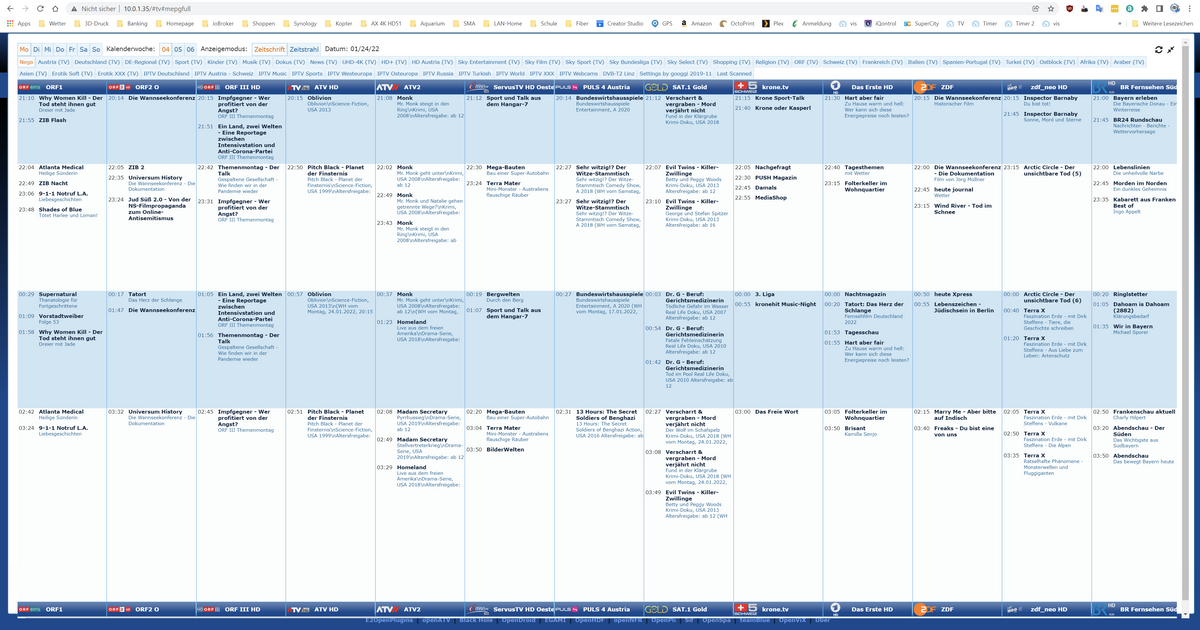Select weekday Sa
This screenshot has height=630, width=1200.
click(84, 49)
